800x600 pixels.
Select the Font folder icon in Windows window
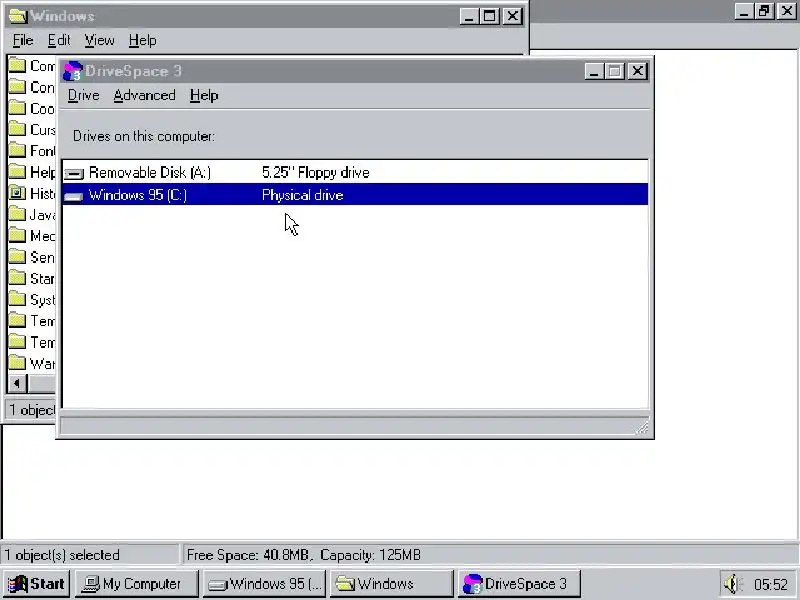pyautogui.click(x=17, y=151)
